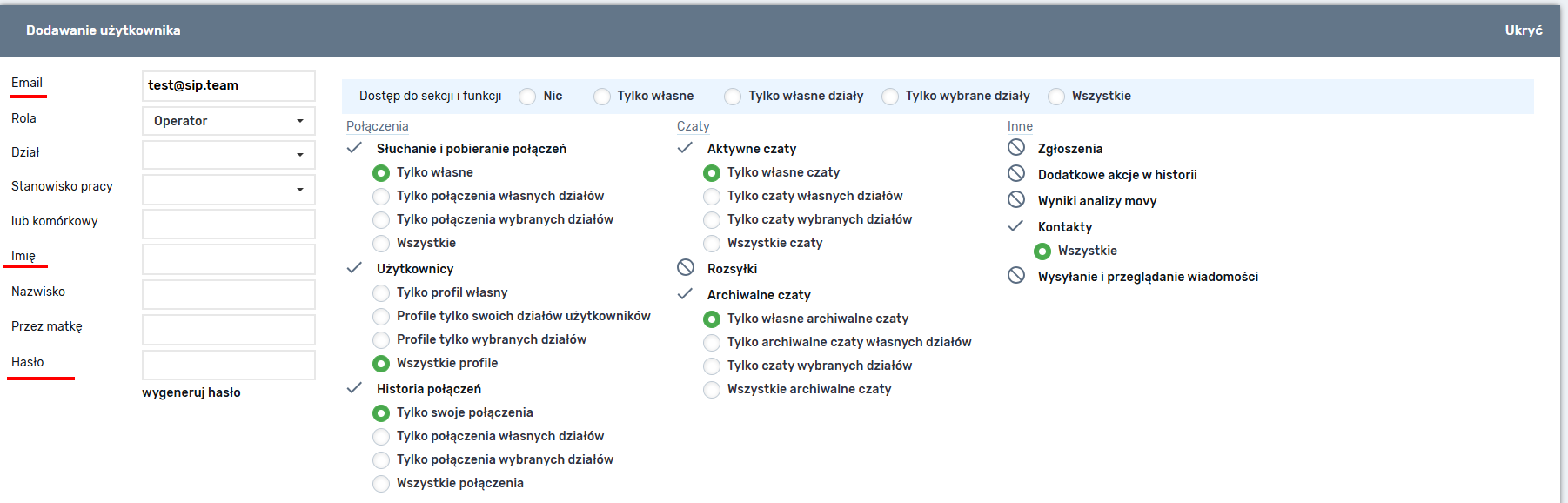Click the wygeneruj hasło link
1568x503 pixels.
click(x=191, y=392)
